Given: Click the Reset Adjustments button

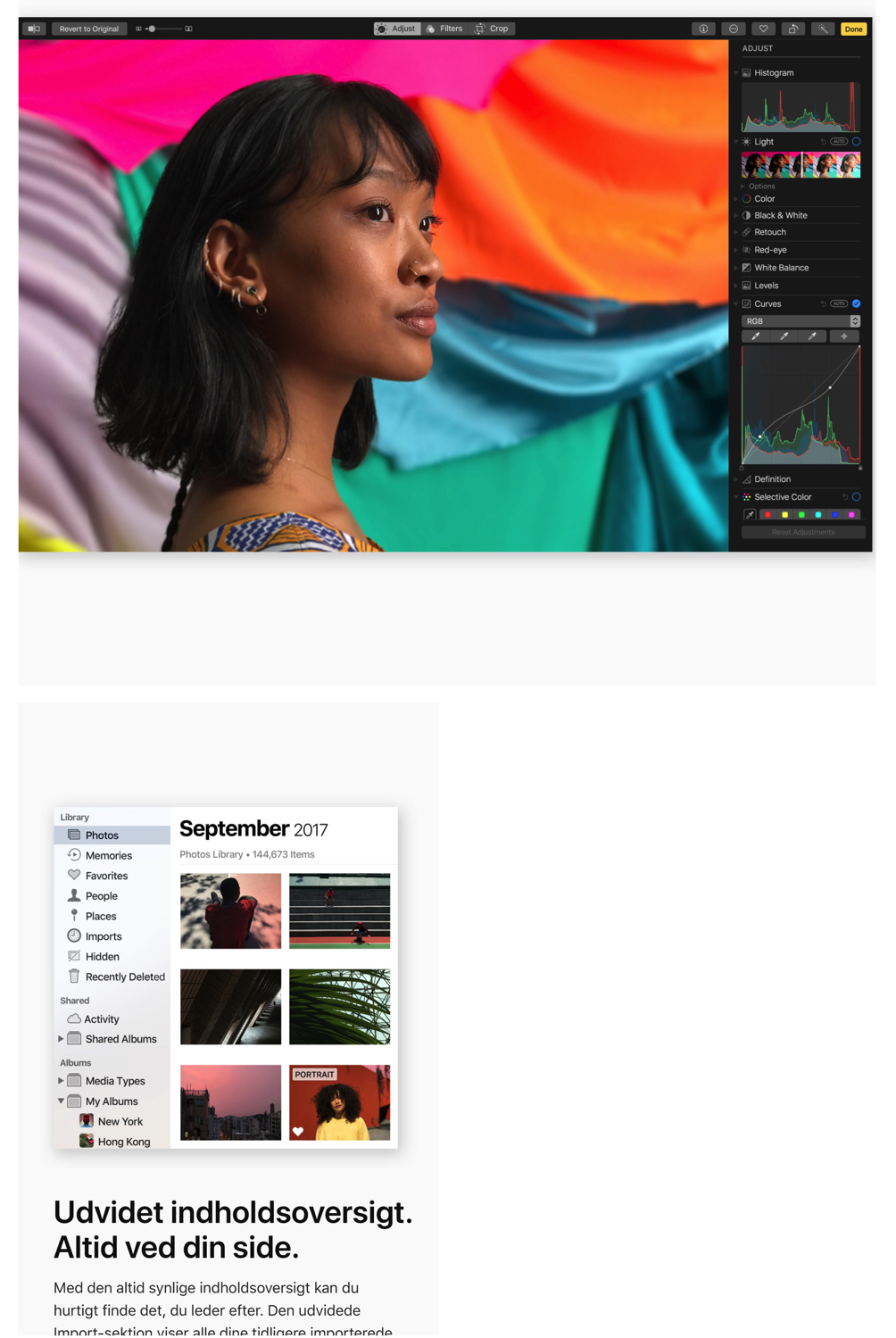Looking at the screenshot, I should pyautogui.click(x=803, y=532).
